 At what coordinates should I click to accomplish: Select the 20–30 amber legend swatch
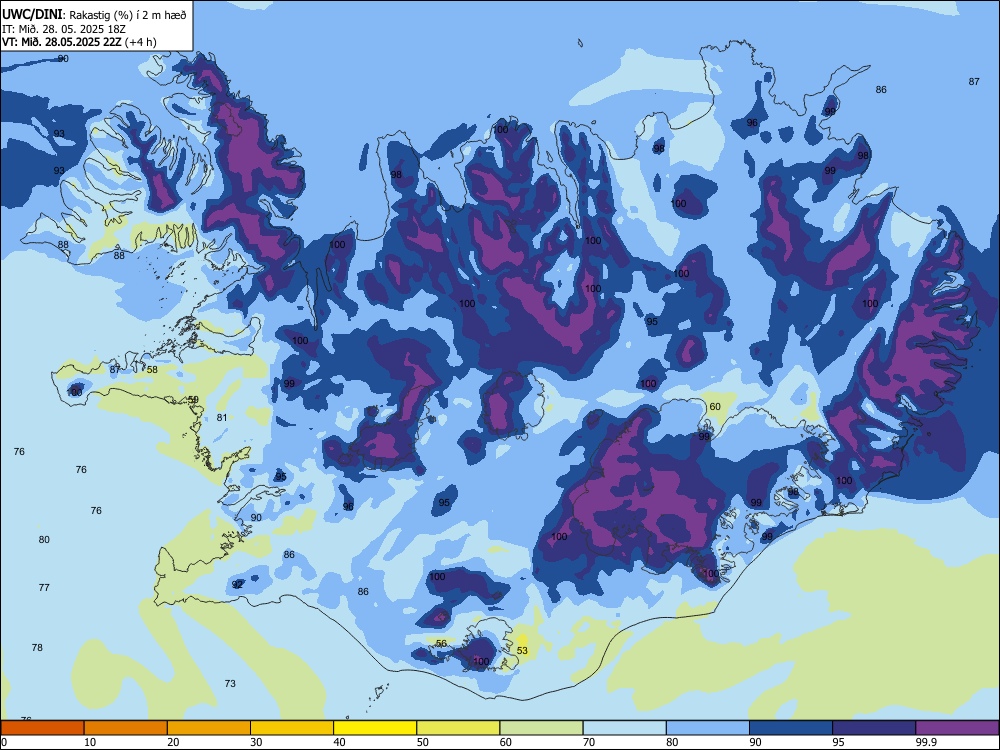click(209, 728)
